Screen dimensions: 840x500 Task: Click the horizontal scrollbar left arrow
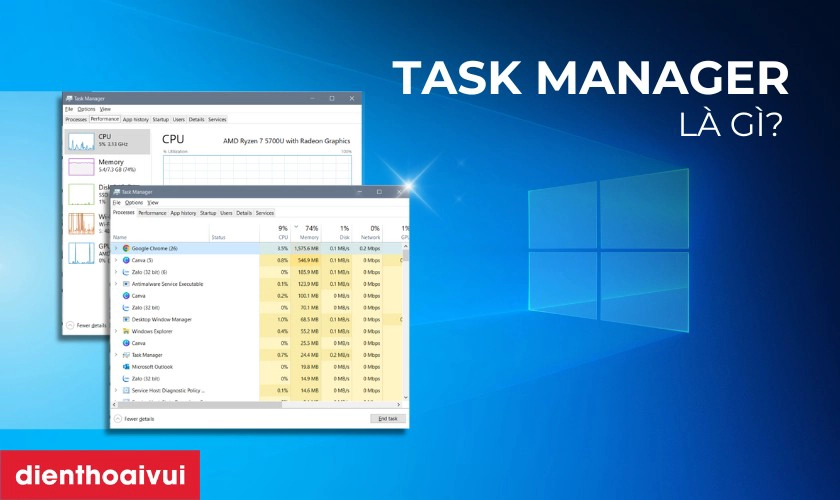click(x=114, y=405)
